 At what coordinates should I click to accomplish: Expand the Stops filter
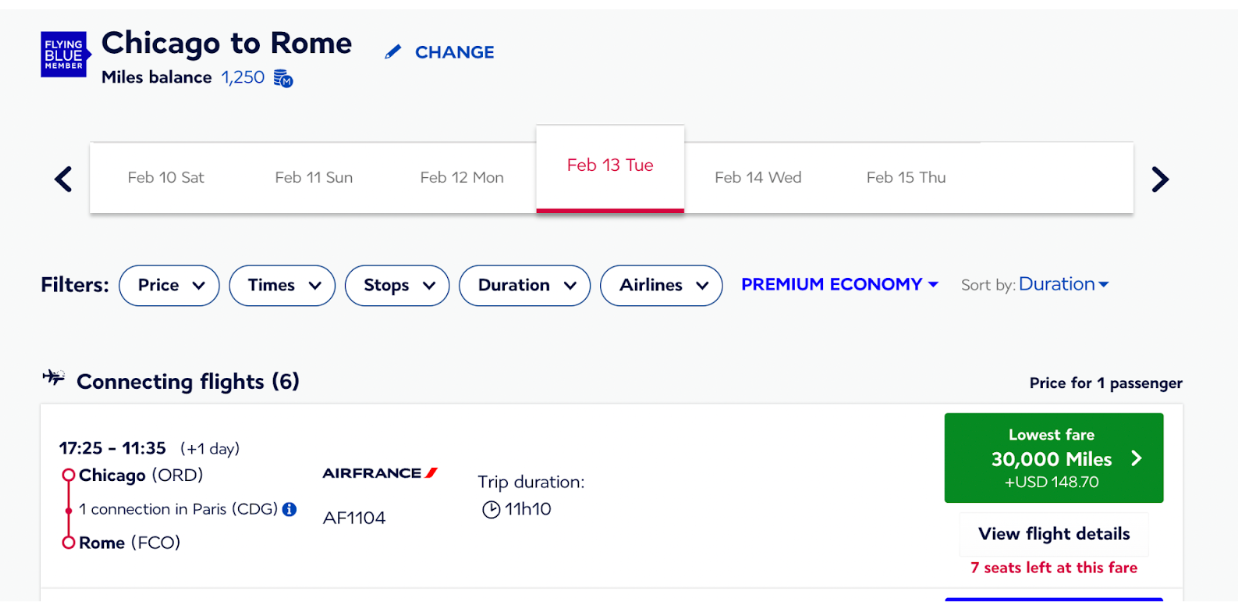coord(397,285)
